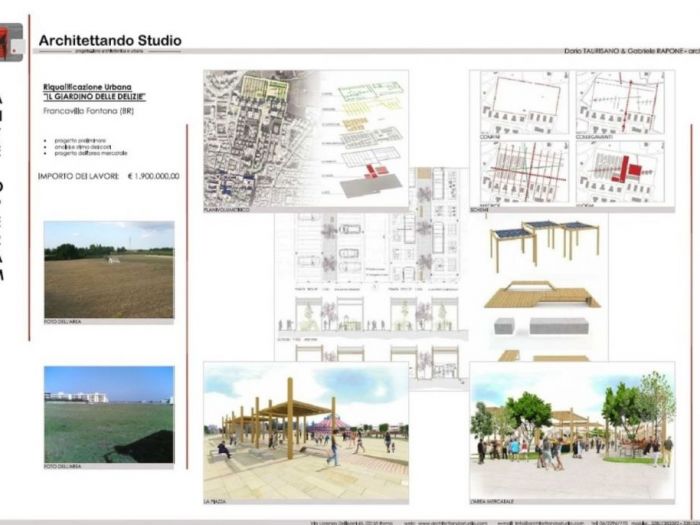The width and height of the screenshot is (700, 525).
Task: Click the "Dario TAURISANO & Gabriele RAPONE" text
Action: coord(624,51)
